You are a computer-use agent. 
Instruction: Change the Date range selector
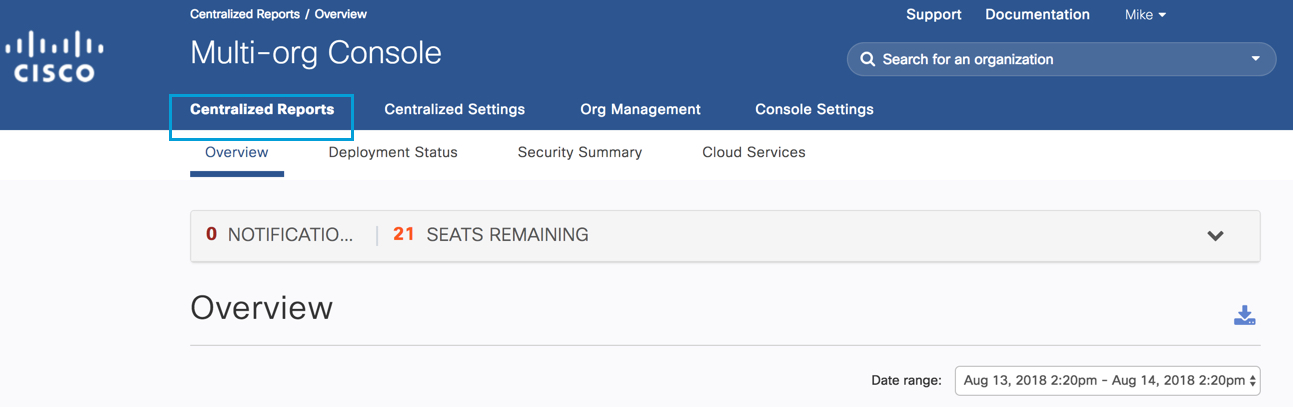click(x=1107, y=380)
